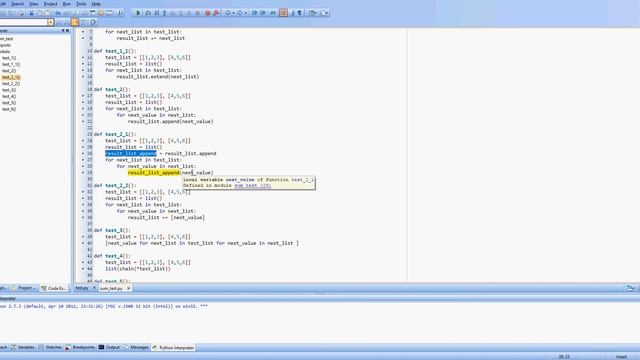This screenshot has height=360, width=640.
Task: Click code 'list(chain(*test_list))'
Action: [x=138, y=269]
